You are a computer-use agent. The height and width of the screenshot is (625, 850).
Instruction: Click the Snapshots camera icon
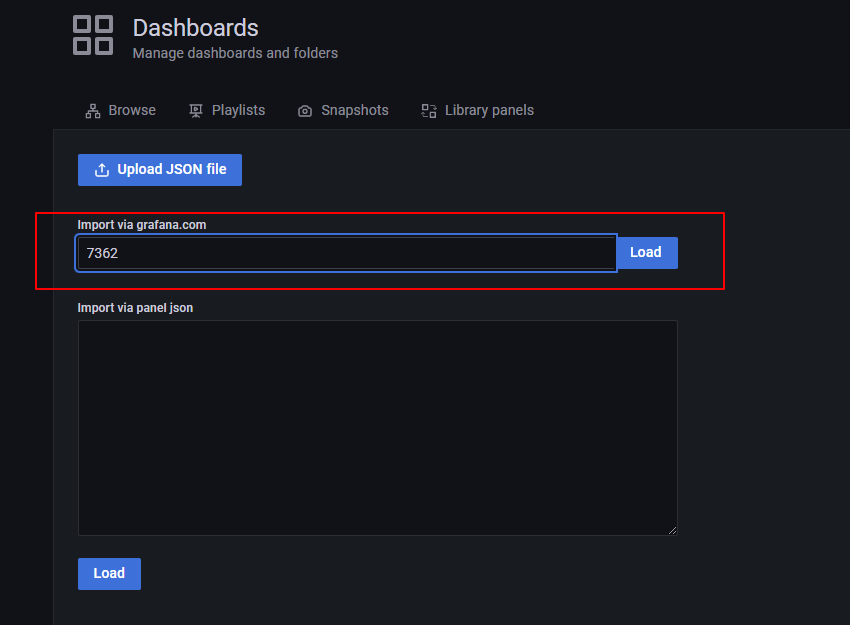click(x=305, y=111)
